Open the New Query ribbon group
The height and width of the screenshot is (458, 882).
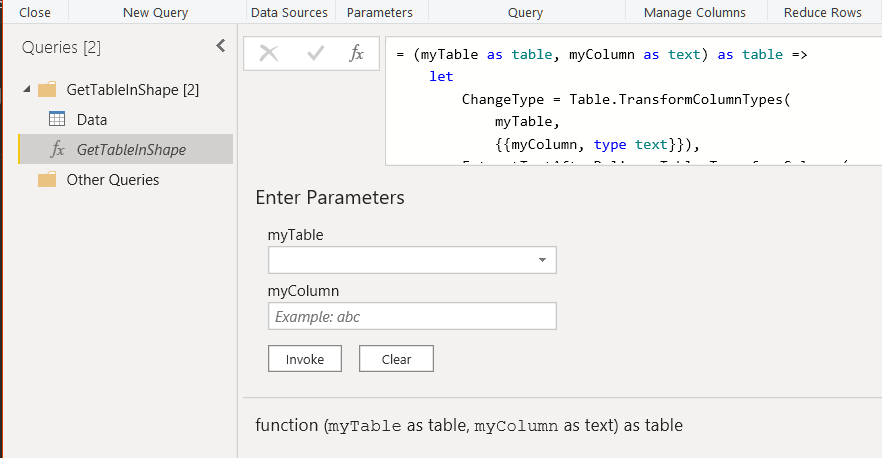pyautogui.click(x=156, y=12)
